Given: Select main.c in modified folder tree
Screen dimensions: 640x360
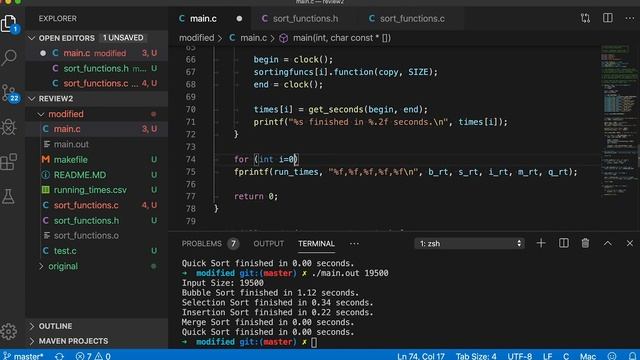Looking at the screenshot, I should click(96, 129).
